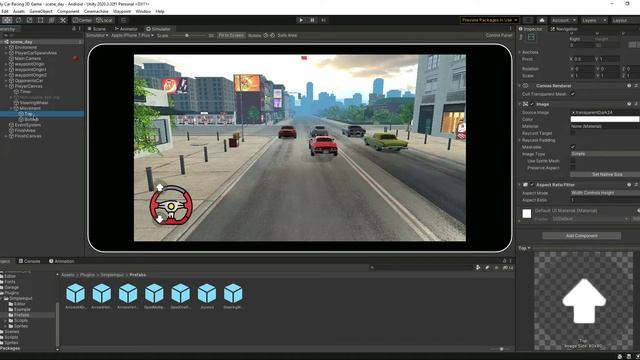Click the Fit to Screen button

click(x=231, y=36)
